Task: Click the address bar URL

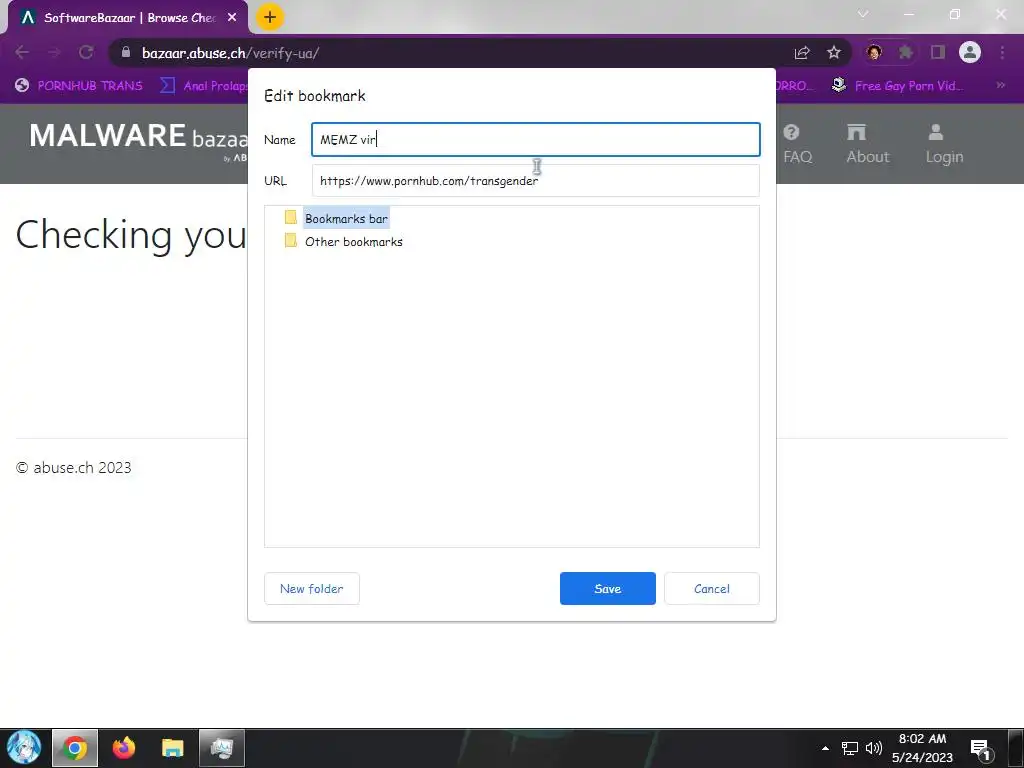Action: (x=231, y=53)
